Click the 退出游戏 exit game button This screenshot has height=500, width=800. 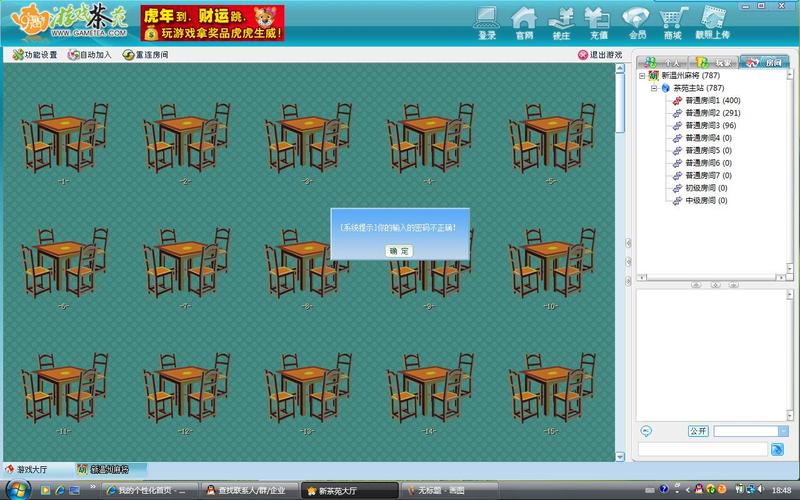(x=600, y=55)
